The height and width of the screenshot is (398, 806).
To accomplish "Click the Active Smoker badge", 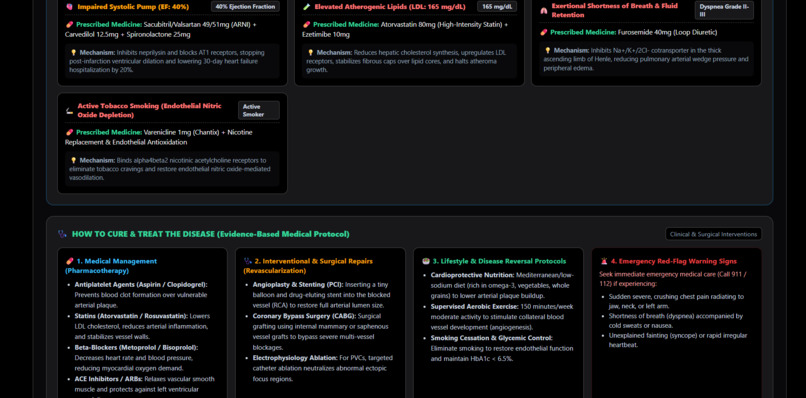I will coord(259,110).
